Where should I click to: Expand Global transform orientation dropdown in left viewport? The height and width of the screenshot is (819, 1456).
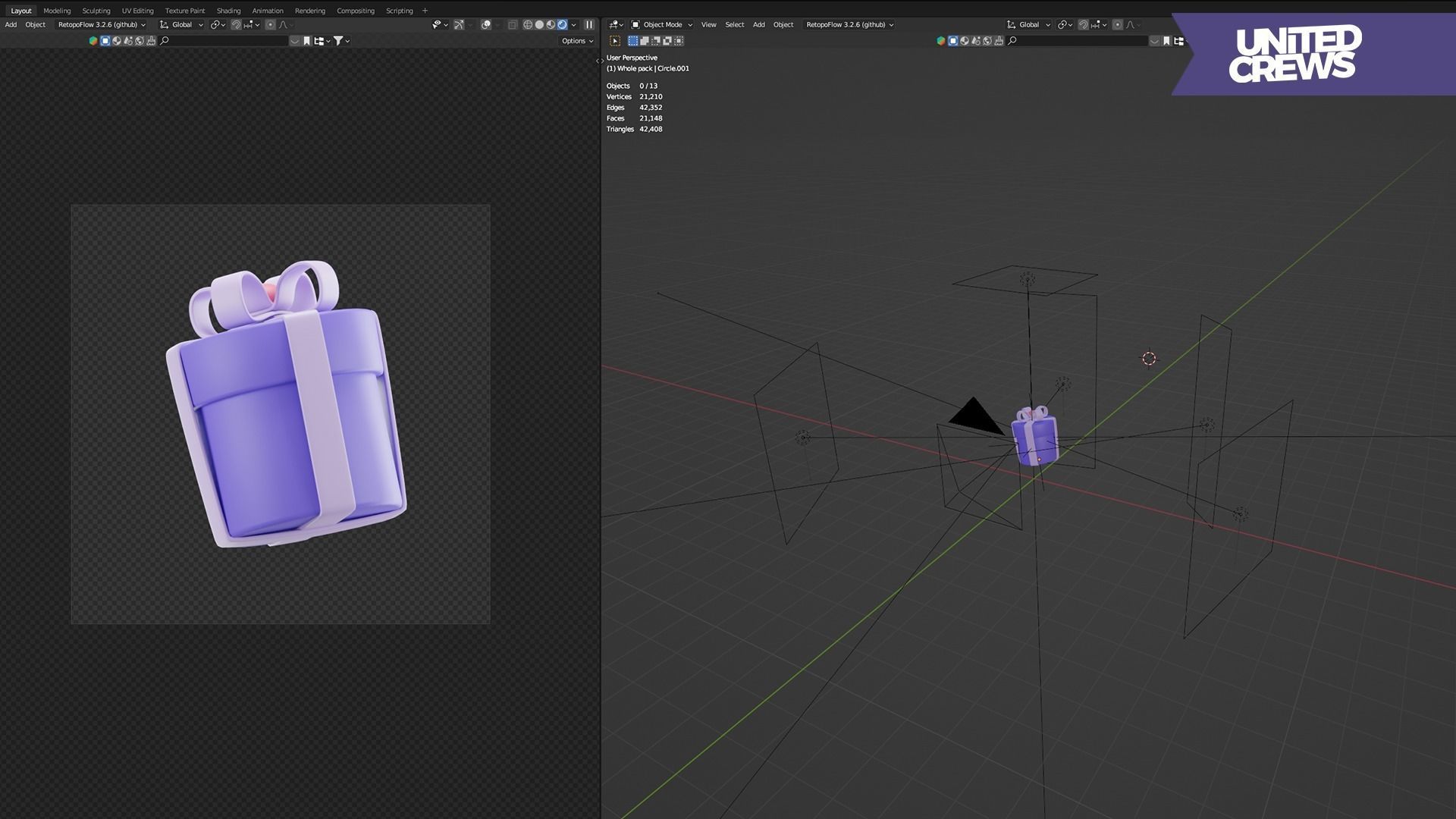(182, 24)
